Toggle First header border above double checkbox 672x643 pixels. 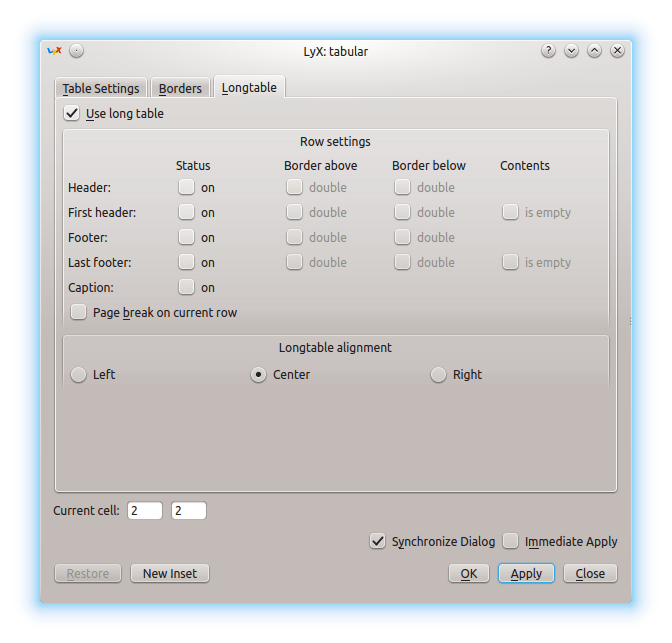pyautogui.click(x=294, y=212)
